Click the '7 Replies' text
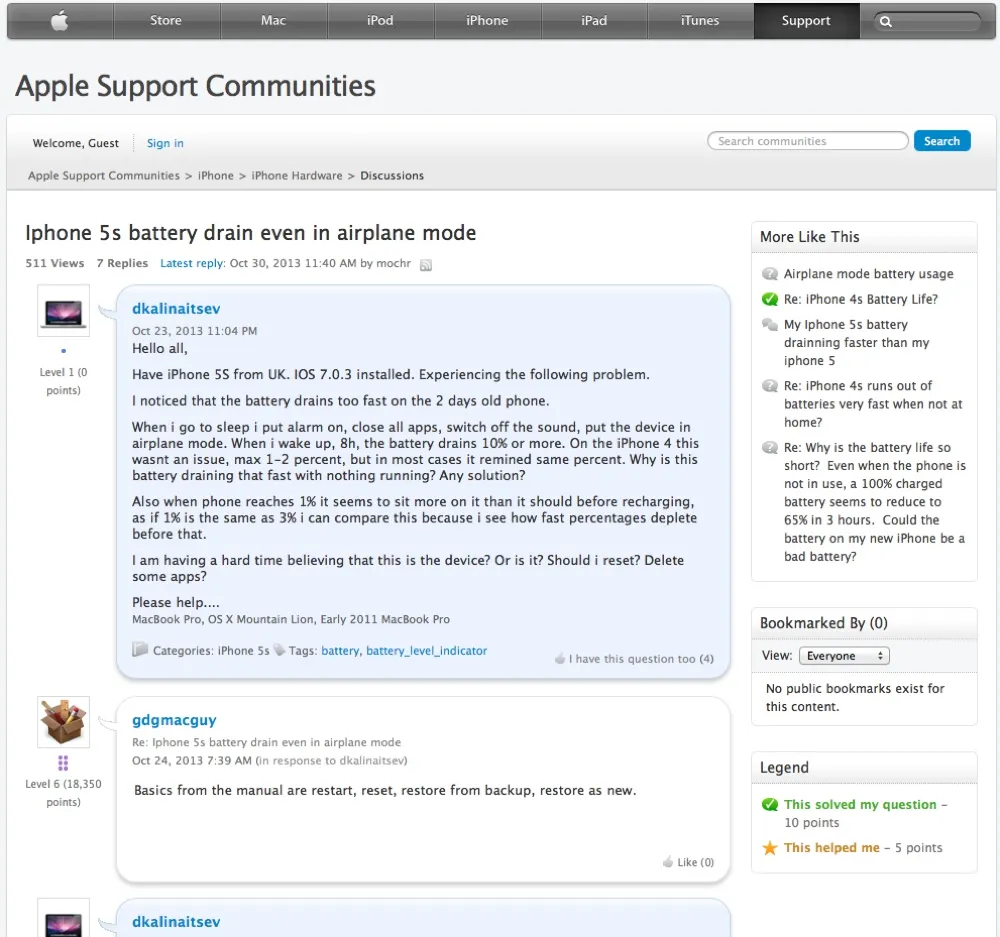 [122, 263]
